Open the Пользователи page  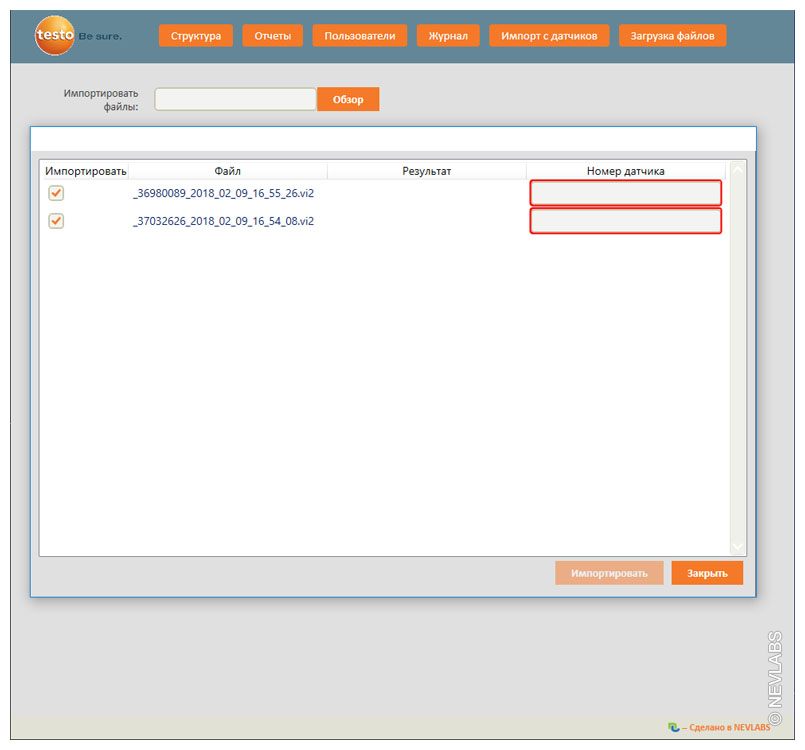click(x=359, y=36)
